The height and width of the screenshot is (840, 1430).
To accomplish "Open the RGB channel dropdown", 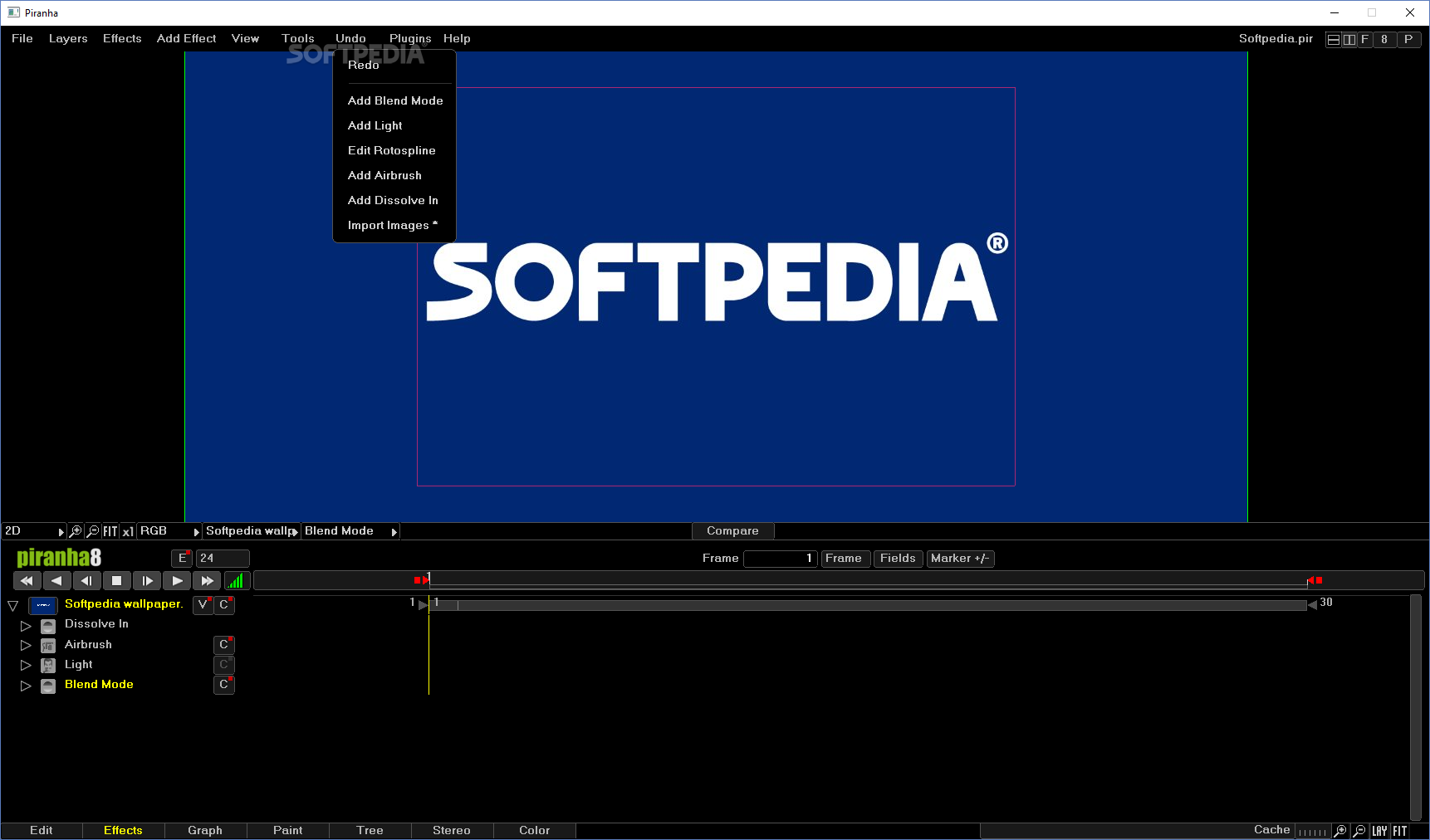I will pyautogui.click(x=169, y=531).
